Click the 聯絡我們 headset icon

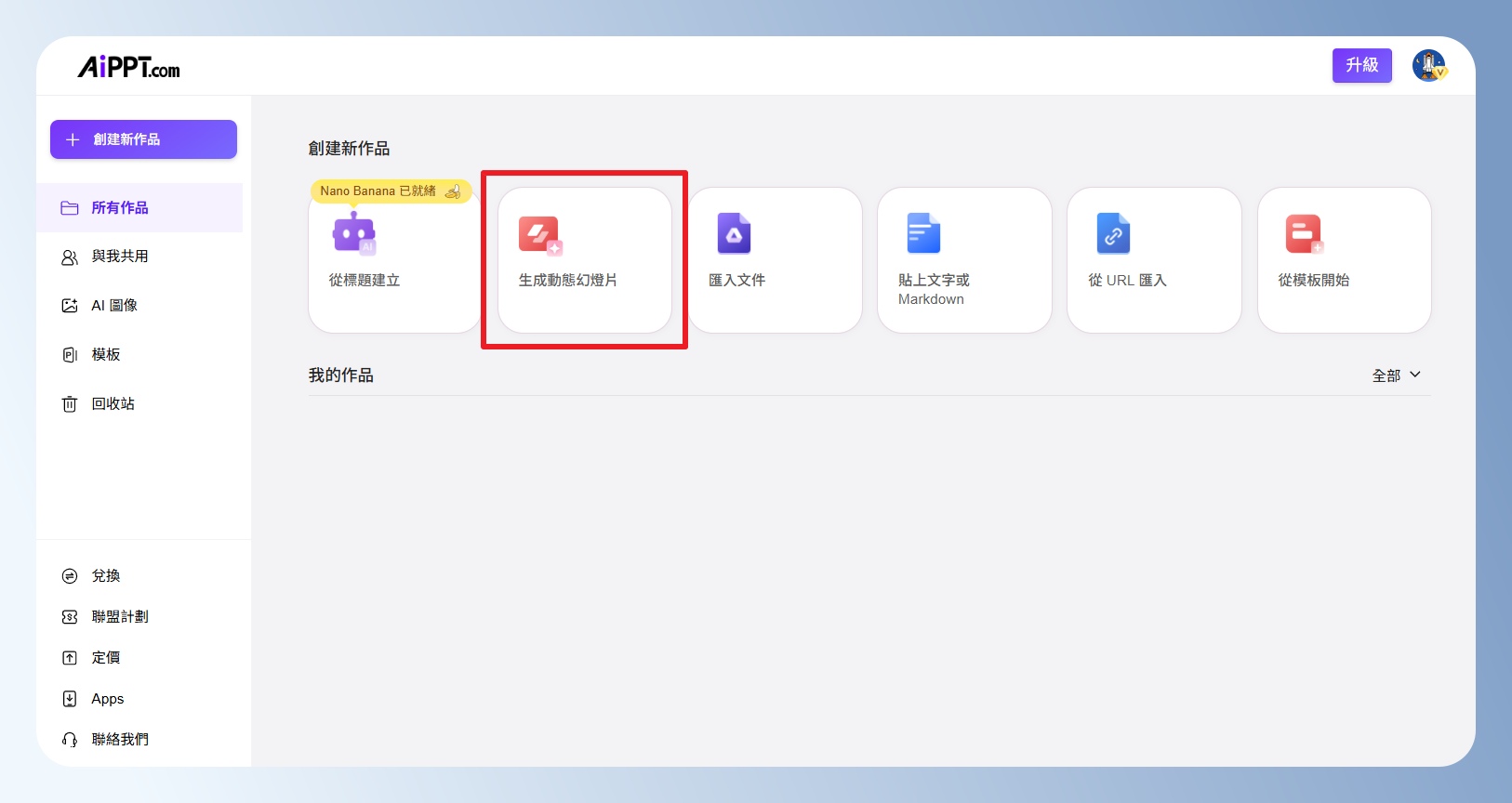[70, 740]
